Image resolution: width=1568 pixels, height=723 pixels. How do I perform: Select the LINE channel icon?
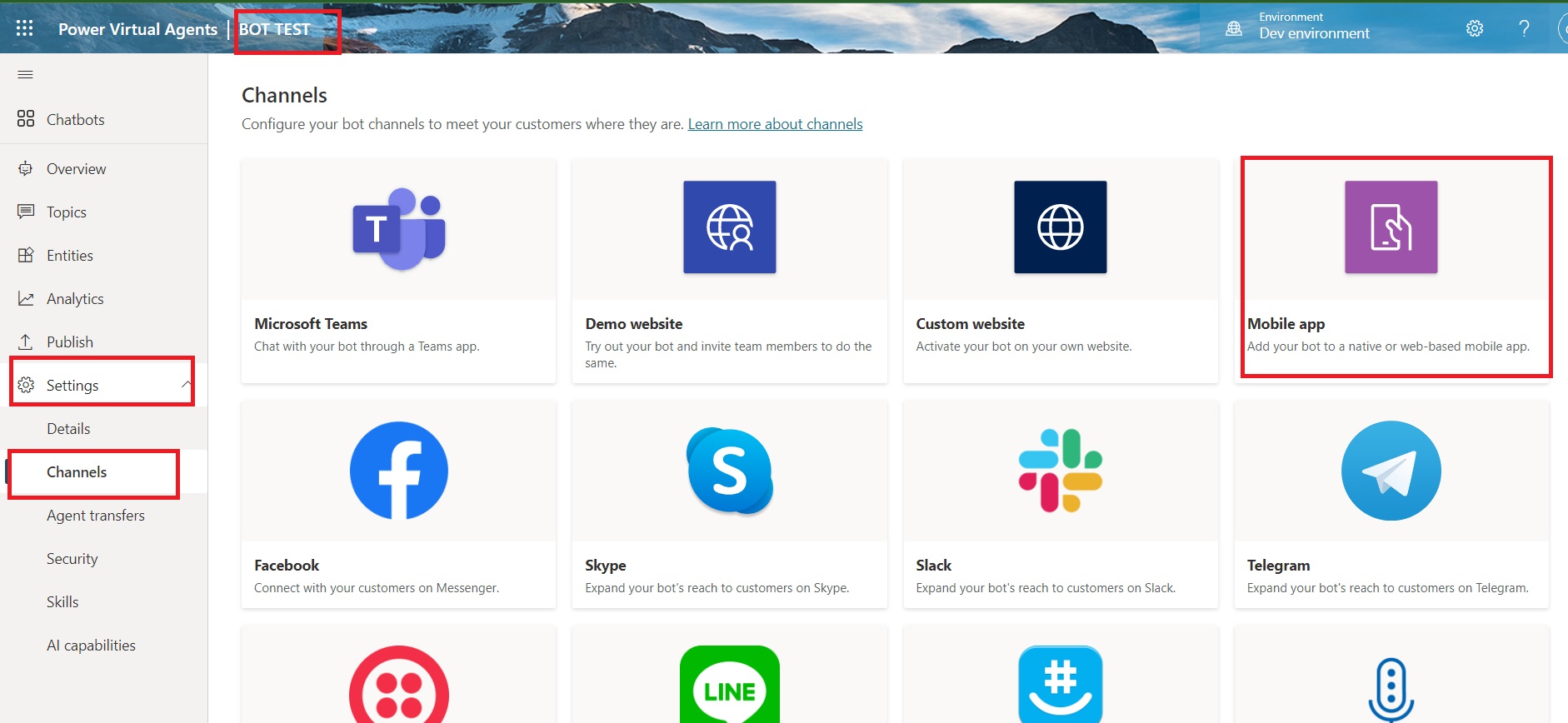click(729, 687)
